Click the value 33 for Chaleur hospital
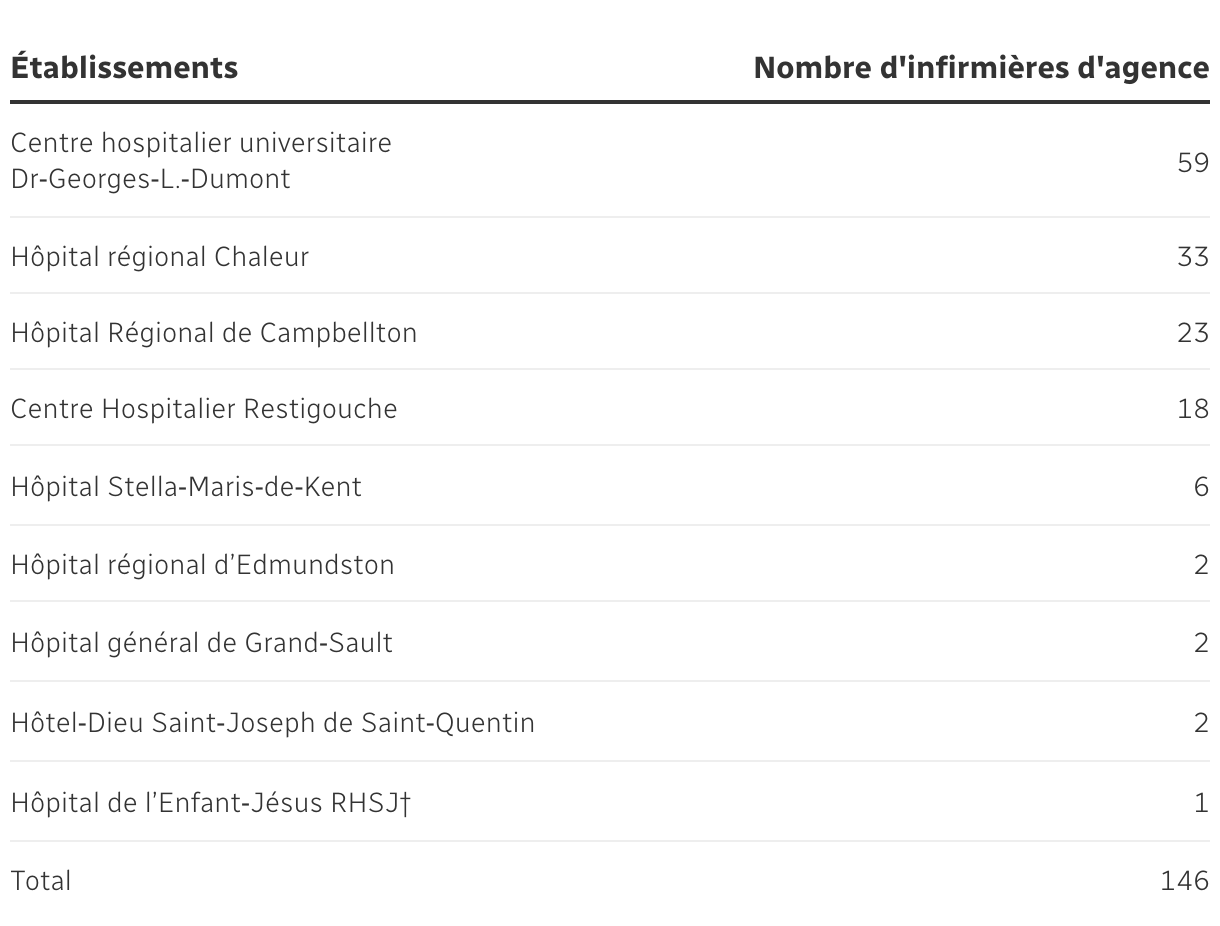Viewport: 1220px width, 926px height. (1193, 257)
